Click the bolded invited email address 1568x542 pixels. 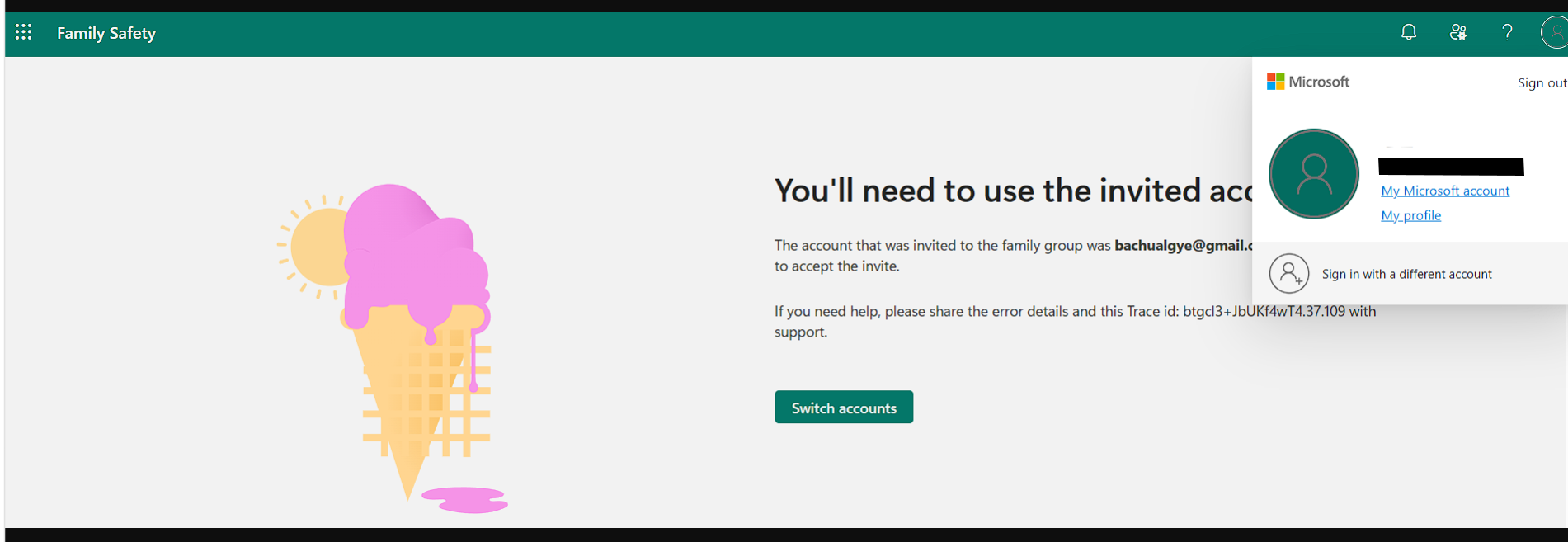coord(1183,245)
